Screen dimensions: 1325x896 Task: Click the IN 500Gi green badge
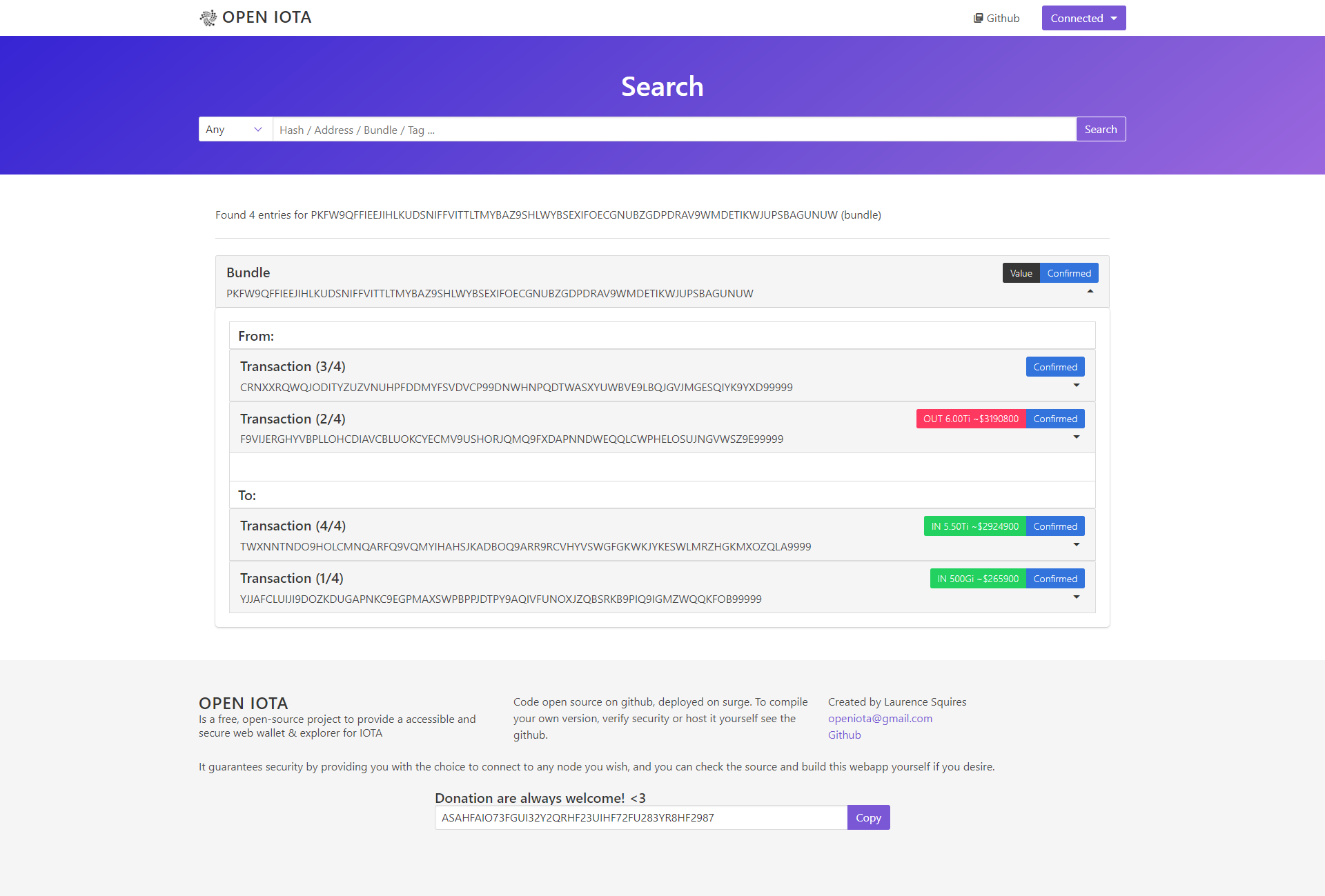click(977, 579)
